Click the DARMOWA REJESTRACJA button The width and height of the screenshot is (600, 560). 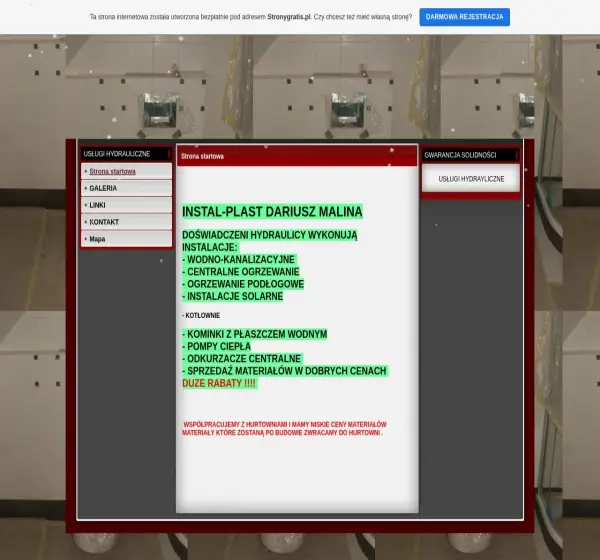point(464,17)
